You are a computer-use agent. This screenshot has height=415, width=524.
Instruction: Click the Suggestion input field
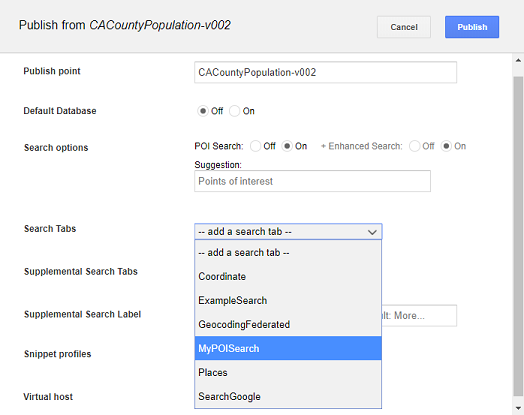tap(312, 181)
